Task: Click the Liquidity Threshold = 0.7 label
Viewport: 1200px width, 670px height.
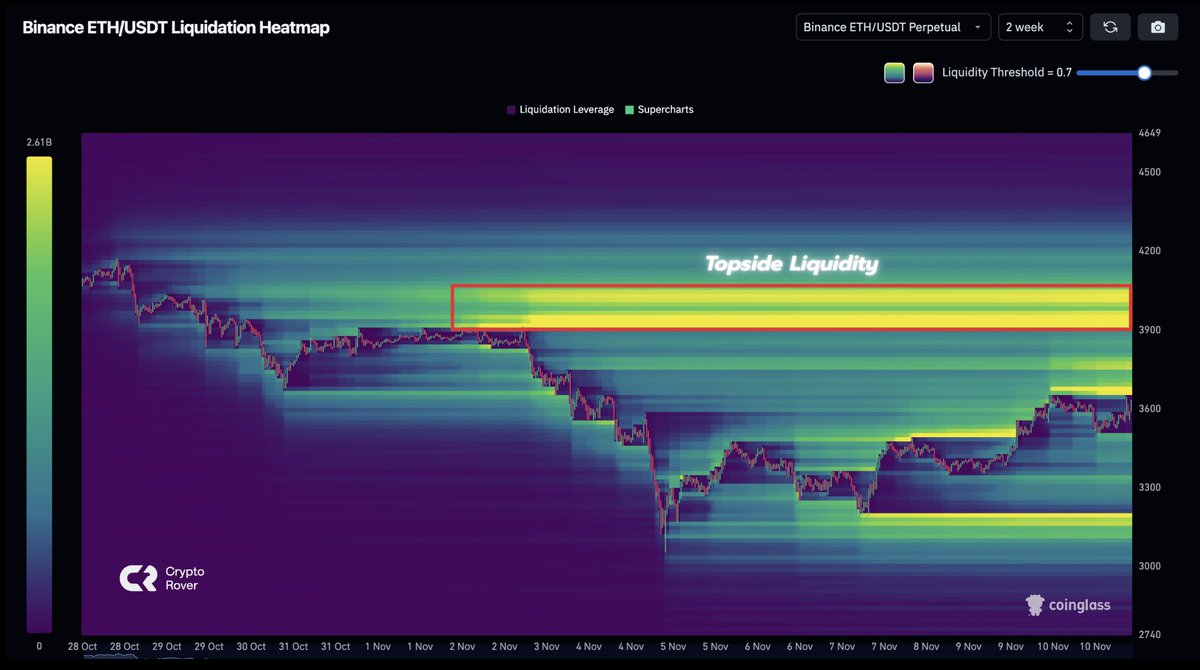Action: [x=1007, y=72]
